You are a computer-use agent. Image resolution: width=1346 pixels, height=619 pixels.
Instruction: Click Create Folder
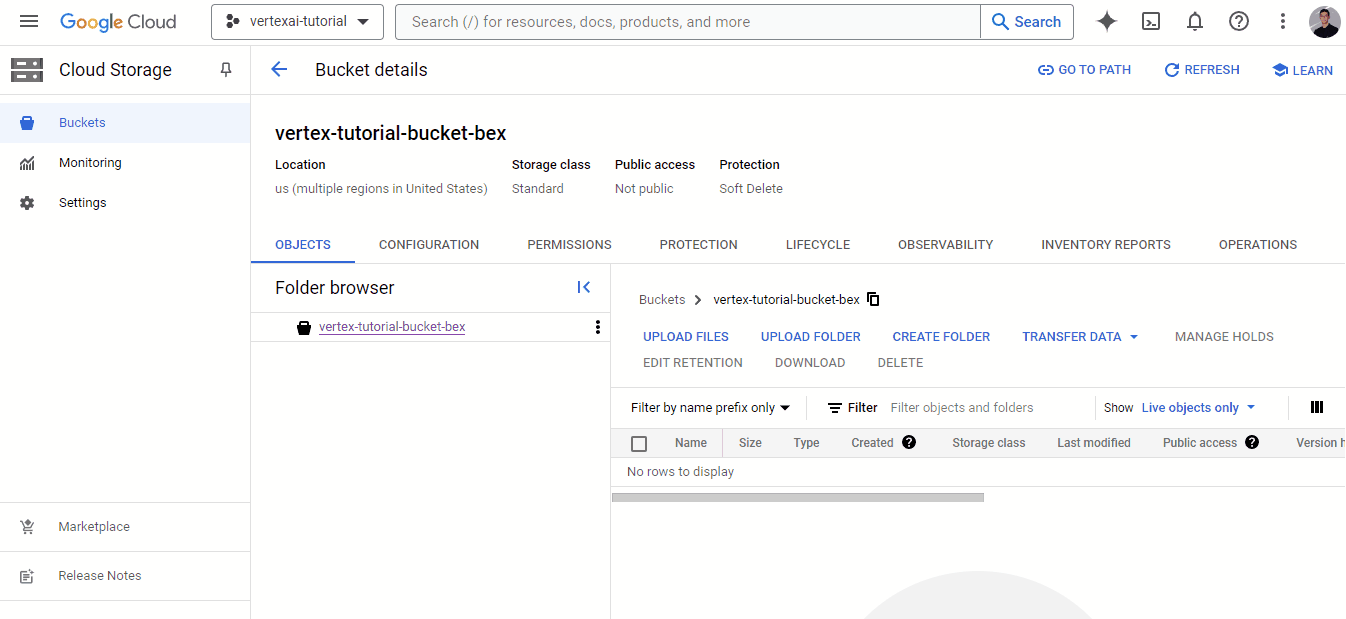941,337
